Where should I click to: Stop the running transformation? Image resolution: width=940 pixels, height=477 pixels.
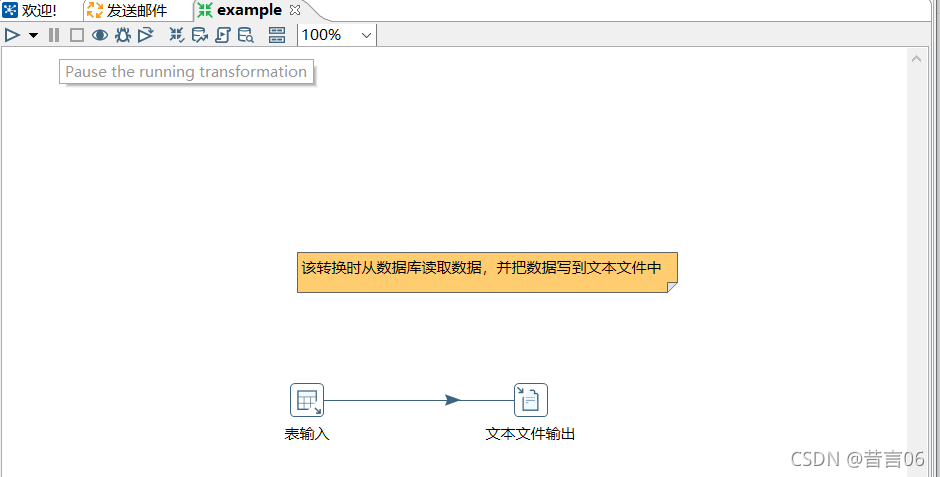click(x=77, y=35)
